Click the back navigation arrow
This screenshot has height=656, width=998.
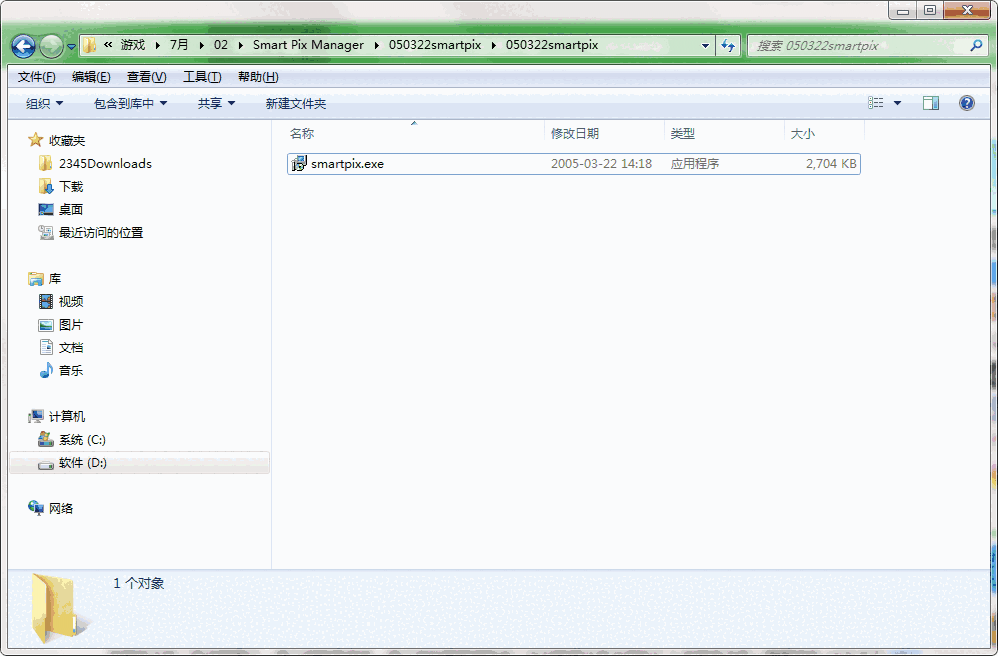pos(22,45)
